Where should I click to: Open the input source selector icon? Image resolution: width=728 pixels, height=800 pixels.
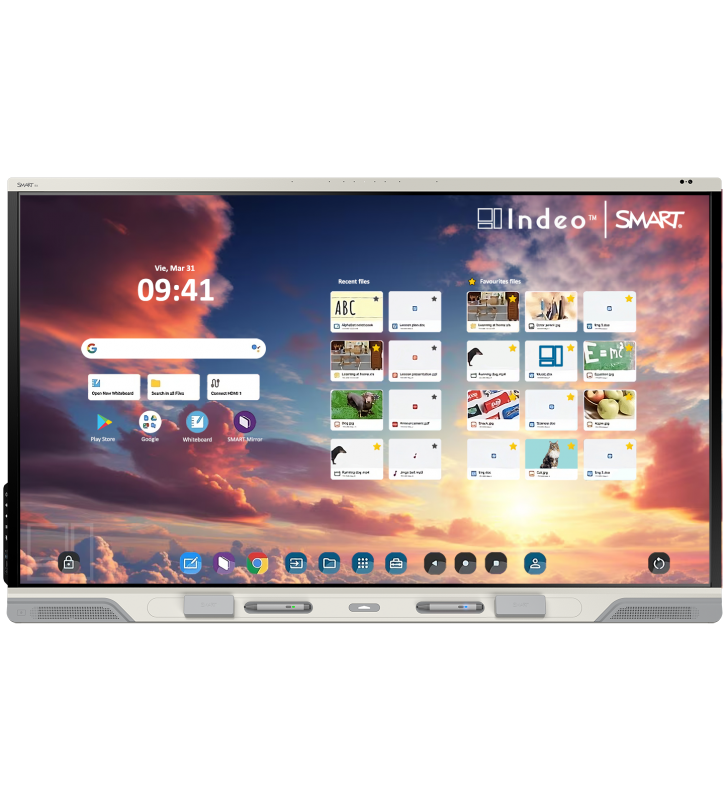point(296,563)
